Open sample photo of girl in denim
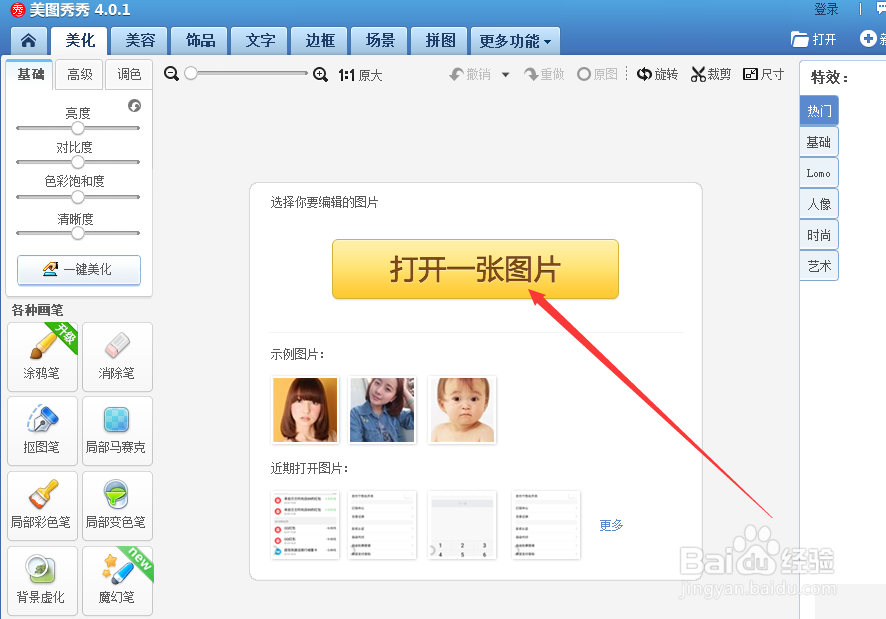 383,410
